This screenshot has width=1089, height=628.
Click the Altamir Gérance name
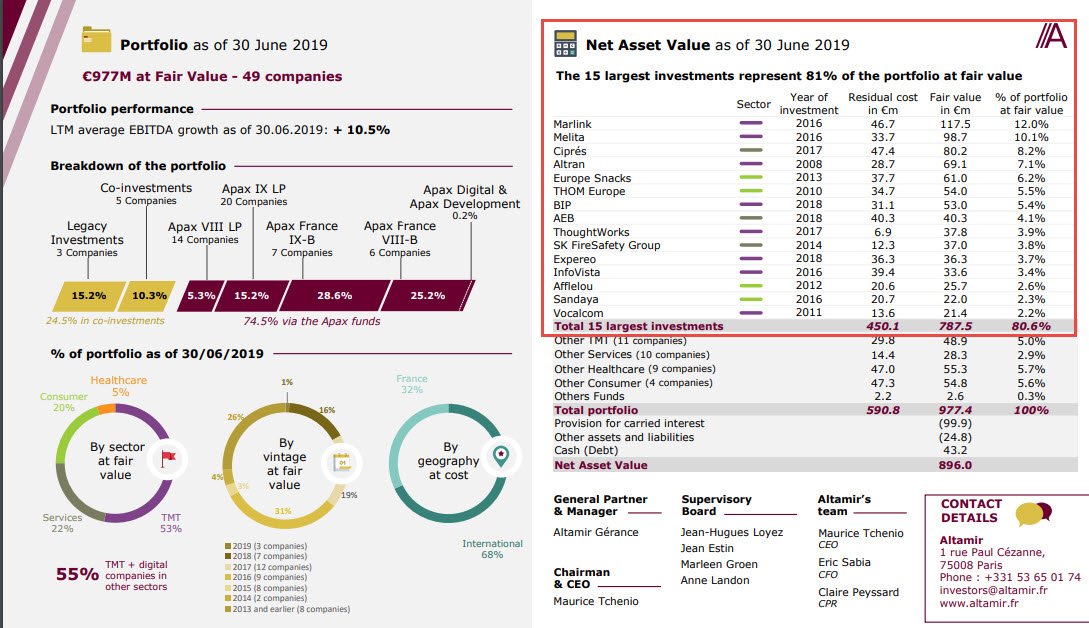[596, 532]
